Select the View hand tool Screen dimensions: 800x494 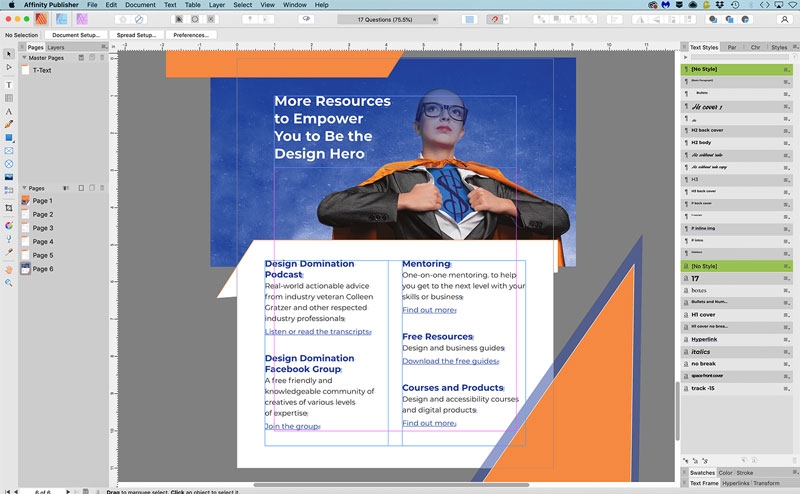pyautogui.click(x=9, y=269)
